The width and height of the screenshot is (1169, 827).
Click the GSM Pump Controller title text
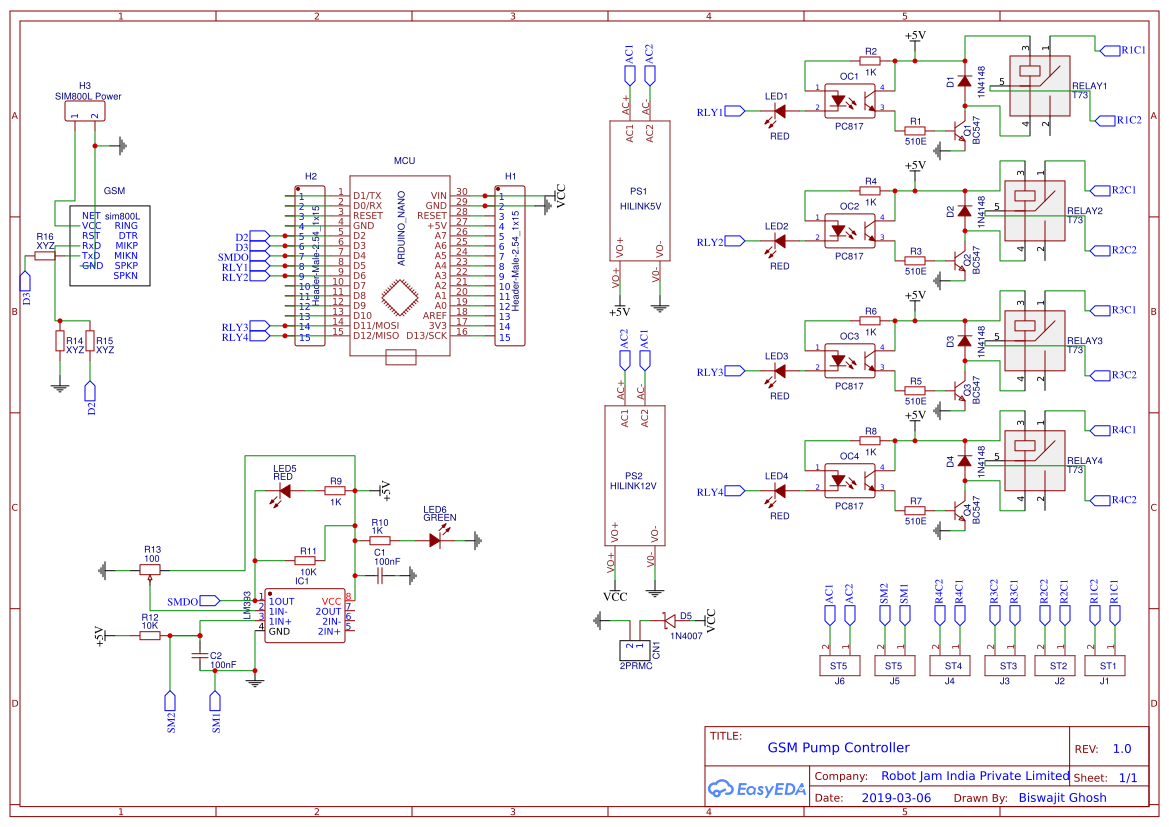[x=838, y=747]
